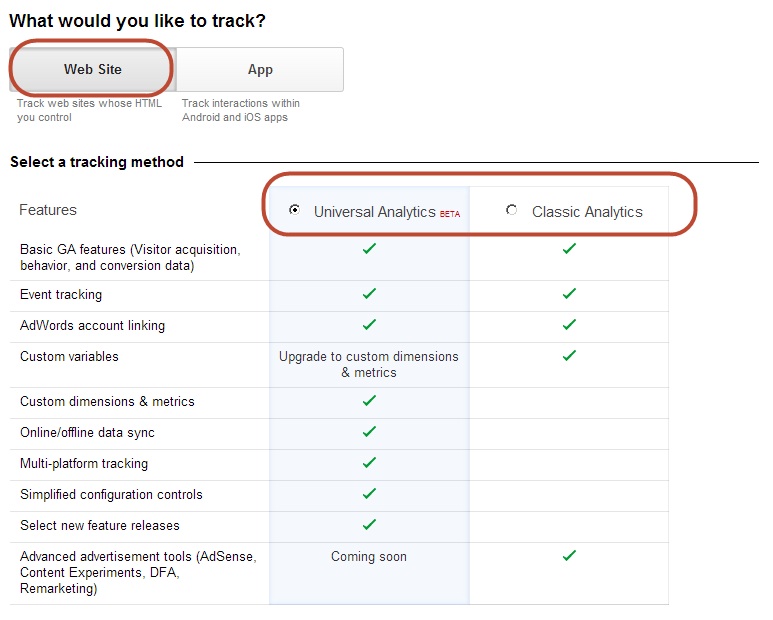Image resolution: width=773 pixels, height=620 pixels.
Task: Click the Classic Analytics label text
Action: 587,212
